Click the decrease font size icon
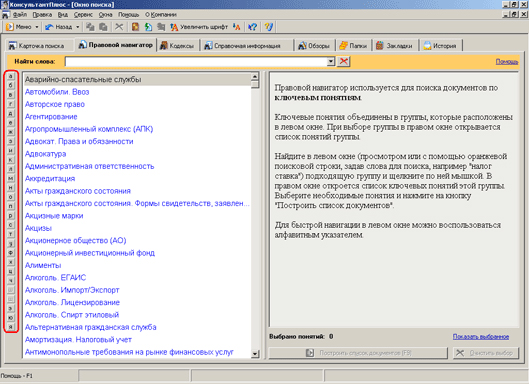Screen dimensions: 529x384 coord(236,27)
